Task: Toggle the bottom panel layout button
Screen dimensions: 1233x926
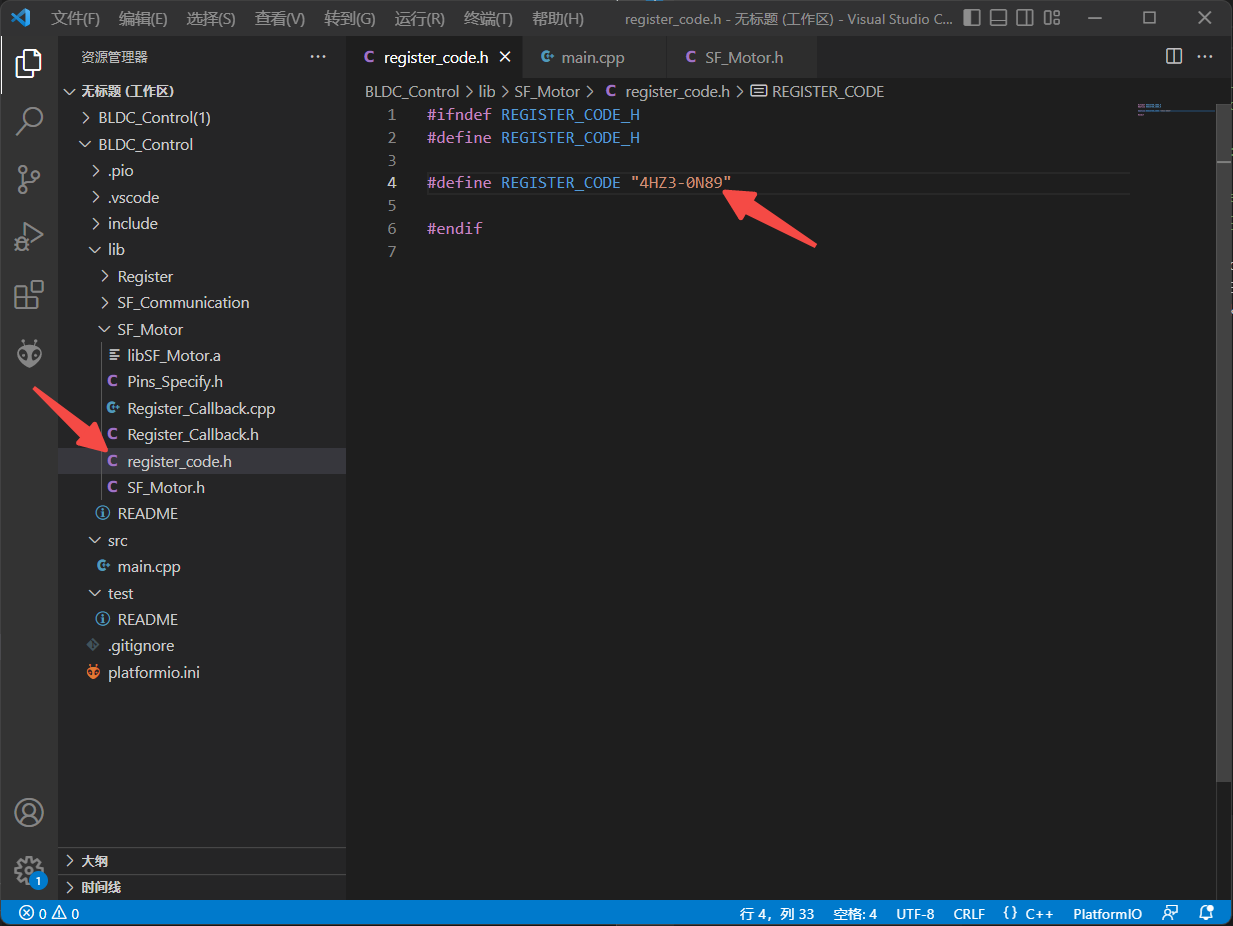Action: tap(998, 18)
